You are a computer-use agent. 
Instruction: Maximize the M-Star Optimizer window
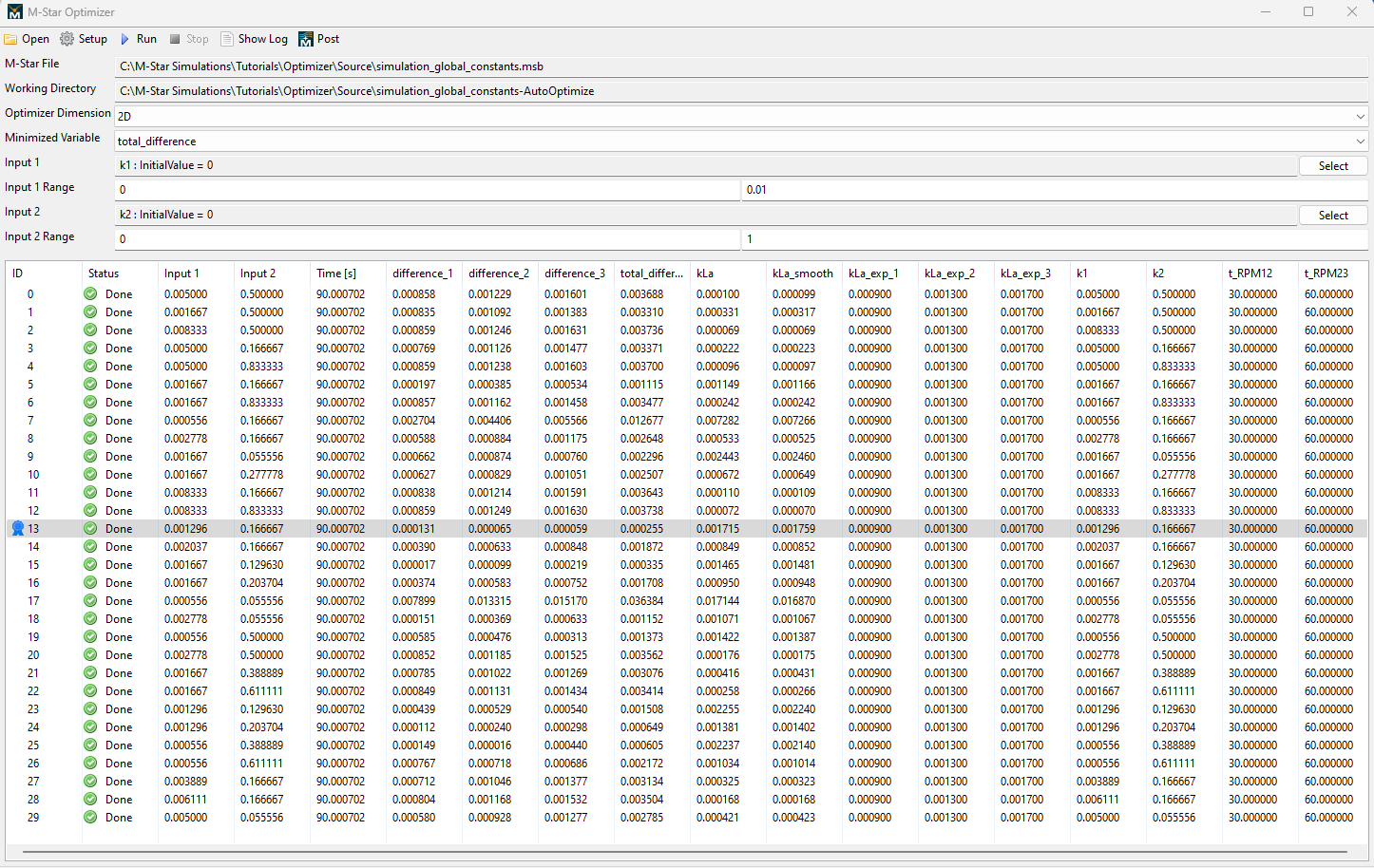(x=1308, y=12)
